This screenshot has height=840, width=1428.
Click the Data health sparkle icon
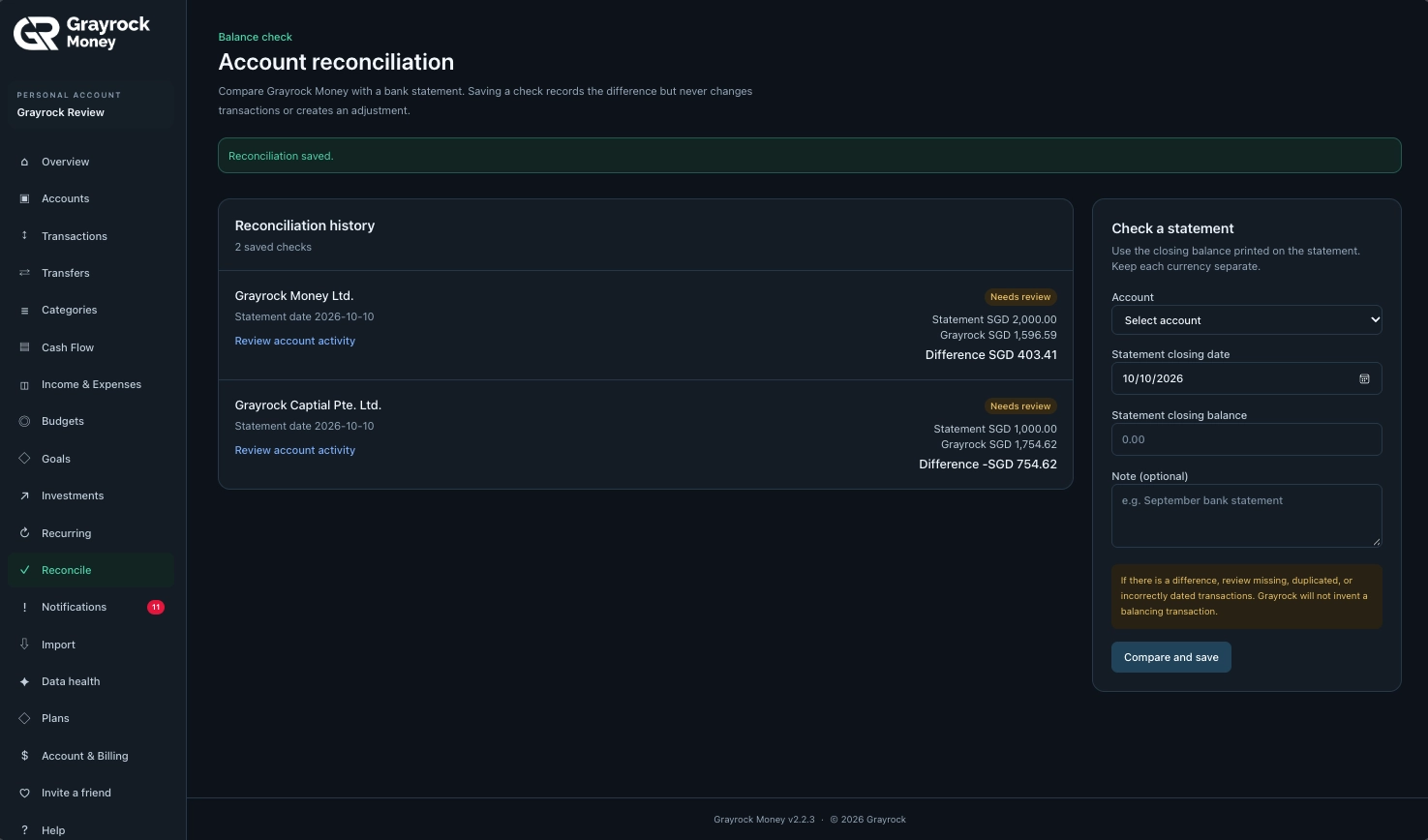click(x=24, y=681)
